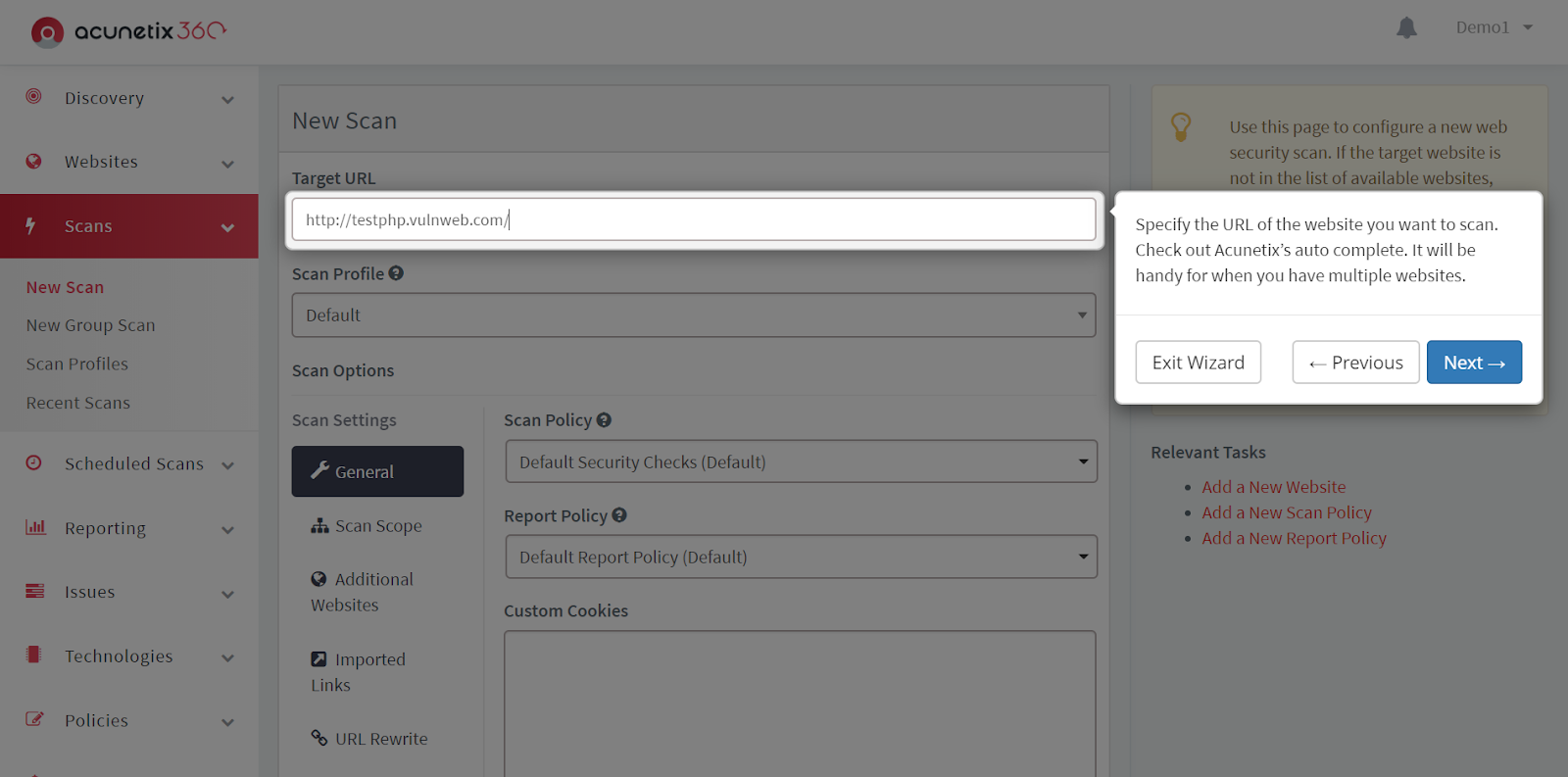Screen dimensions: 1568x777
Task: Open the Scan Policy dropdown
Action: [x=802, y=461]
